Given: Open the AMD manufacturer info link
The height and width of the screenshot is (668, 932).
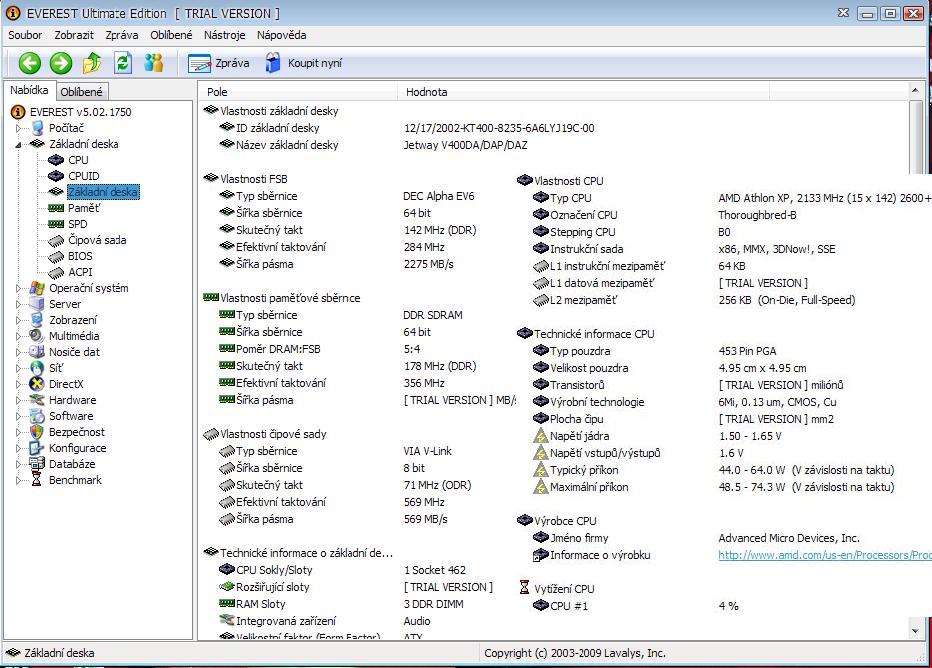Looking at the screenshot, I should (824, 555).
